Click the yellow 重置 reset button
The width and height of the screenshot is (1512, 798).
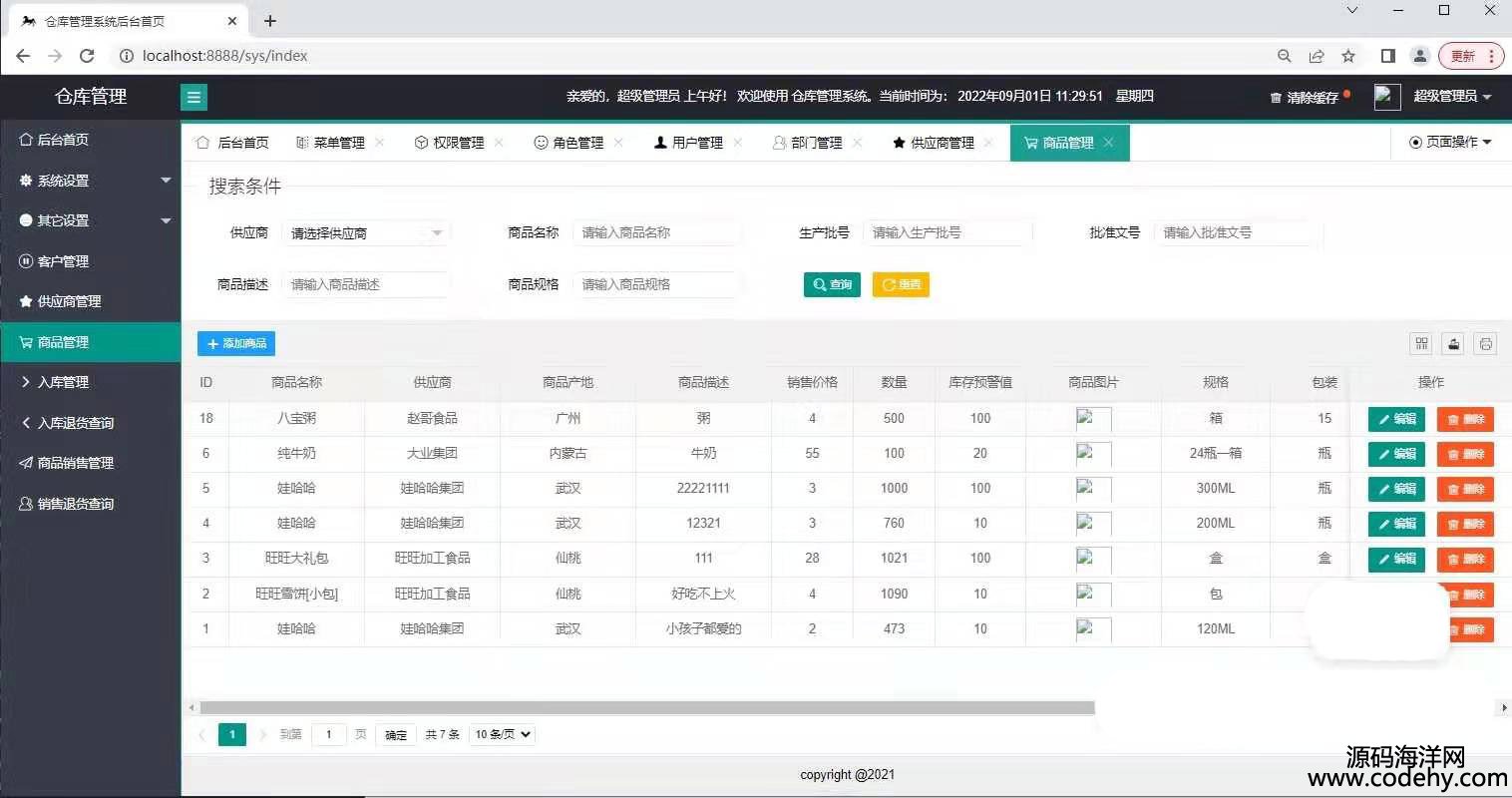(901, 284)
